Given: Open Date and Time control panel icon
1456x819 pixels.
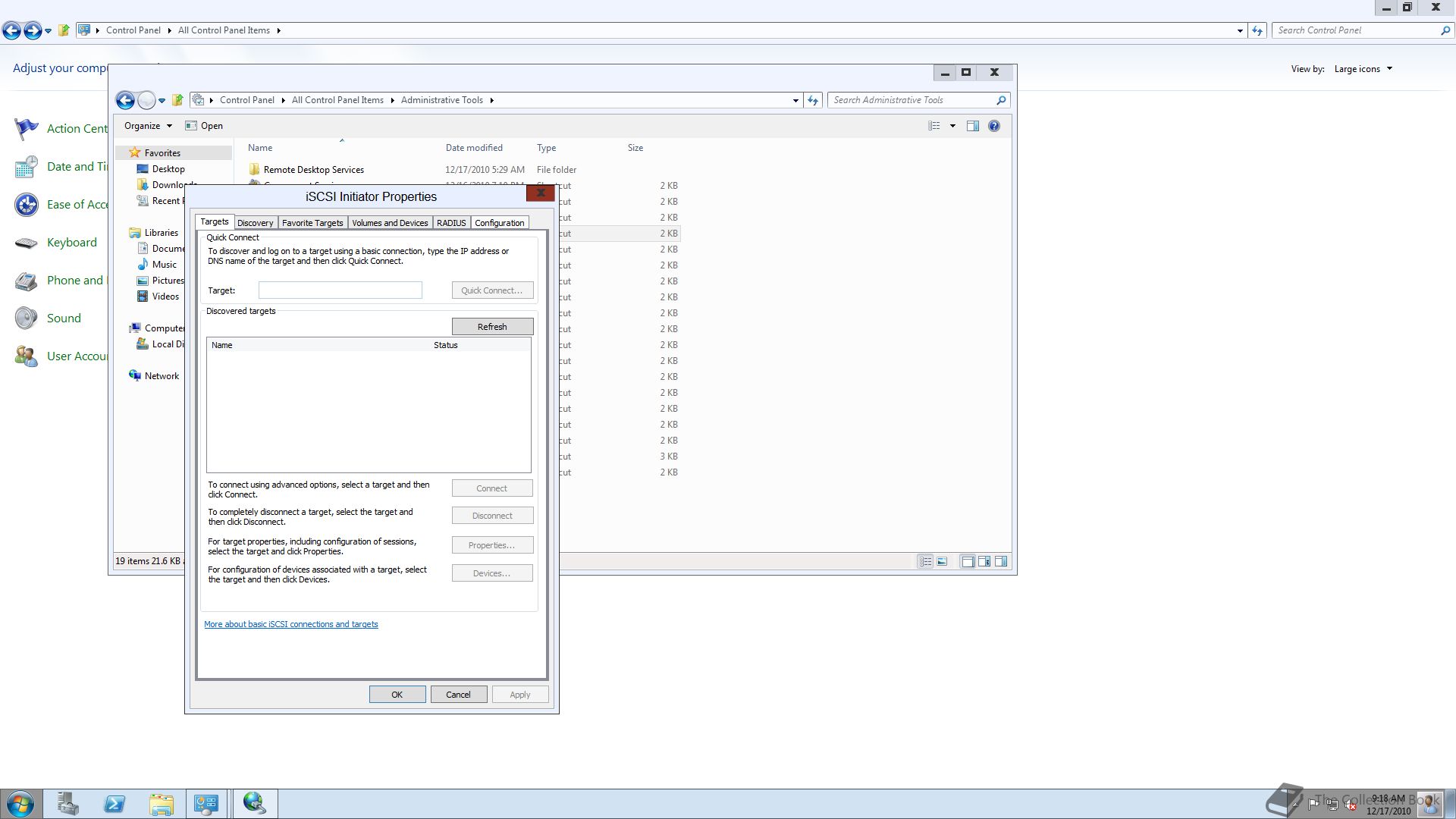Looking at the screenshot, I should (x=27, y=167).
